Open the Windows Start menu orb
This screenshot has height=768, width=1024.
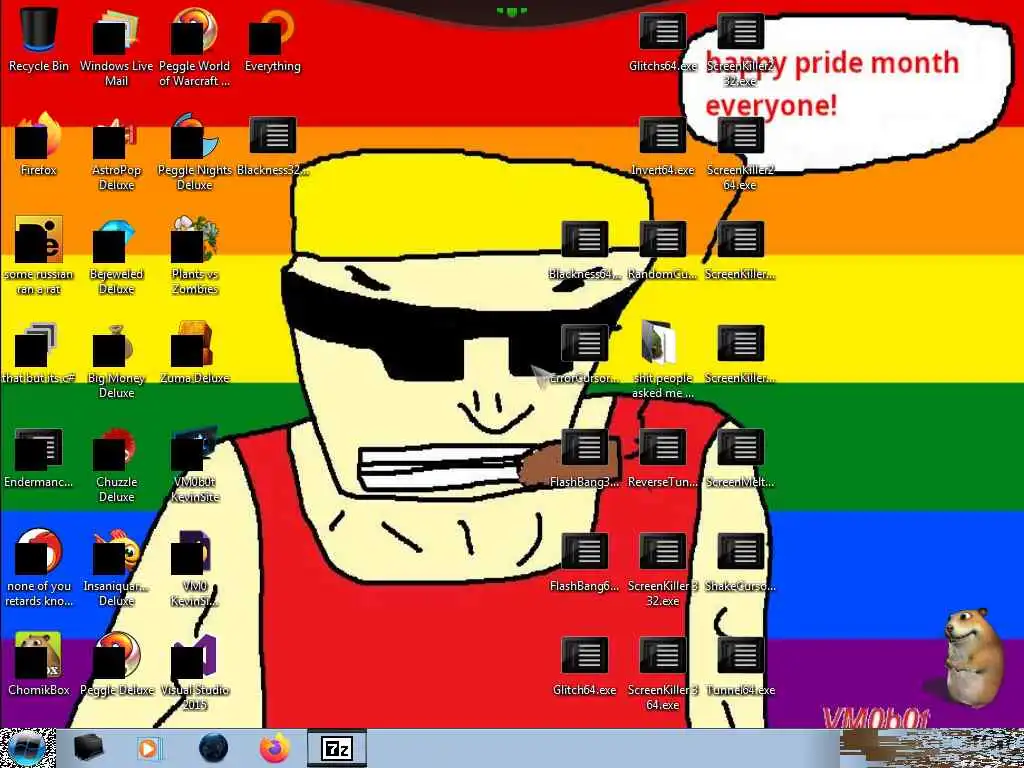[27, 748]
